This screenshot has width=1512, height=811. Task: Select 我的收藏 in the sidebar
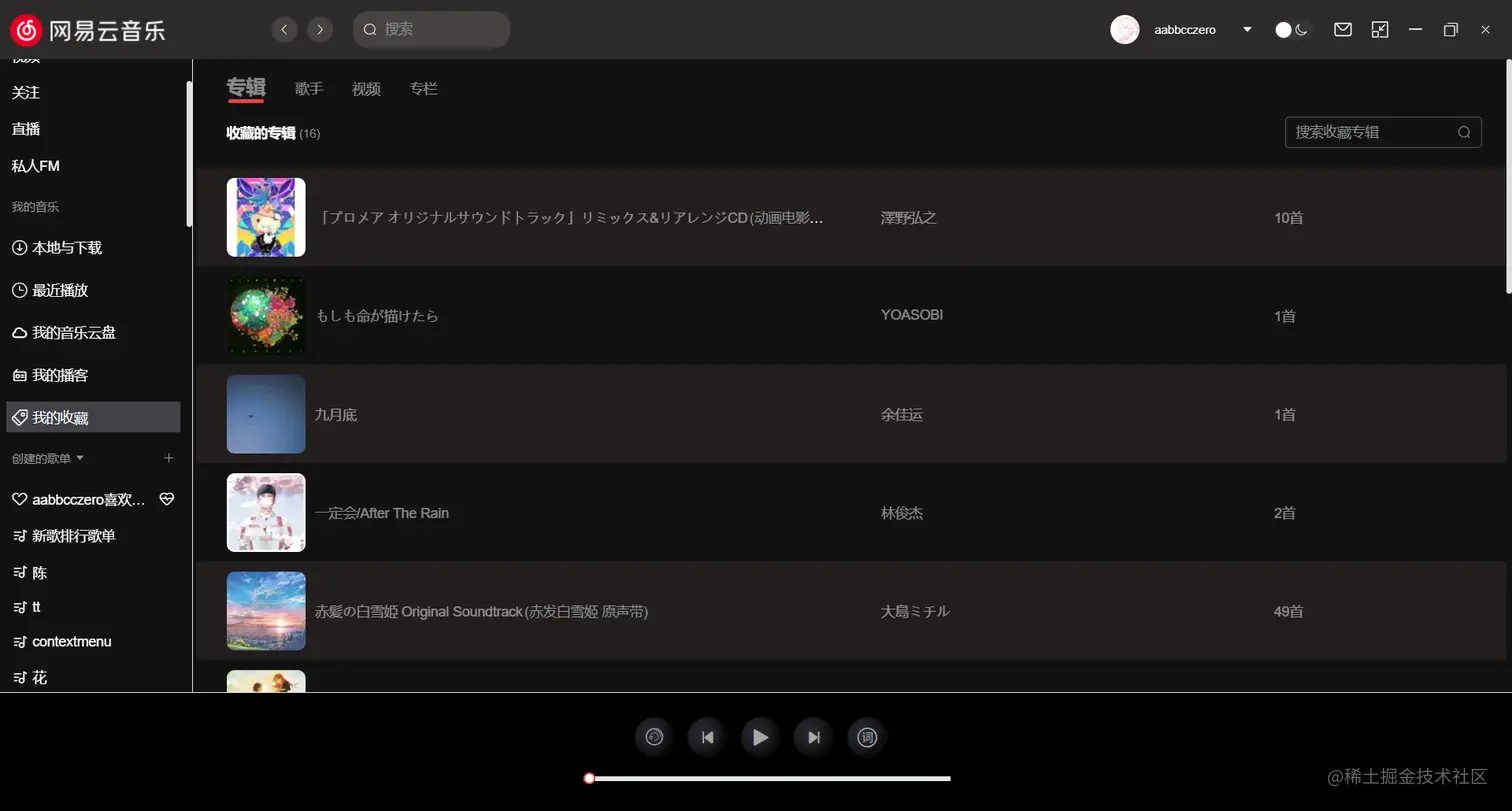93,417
